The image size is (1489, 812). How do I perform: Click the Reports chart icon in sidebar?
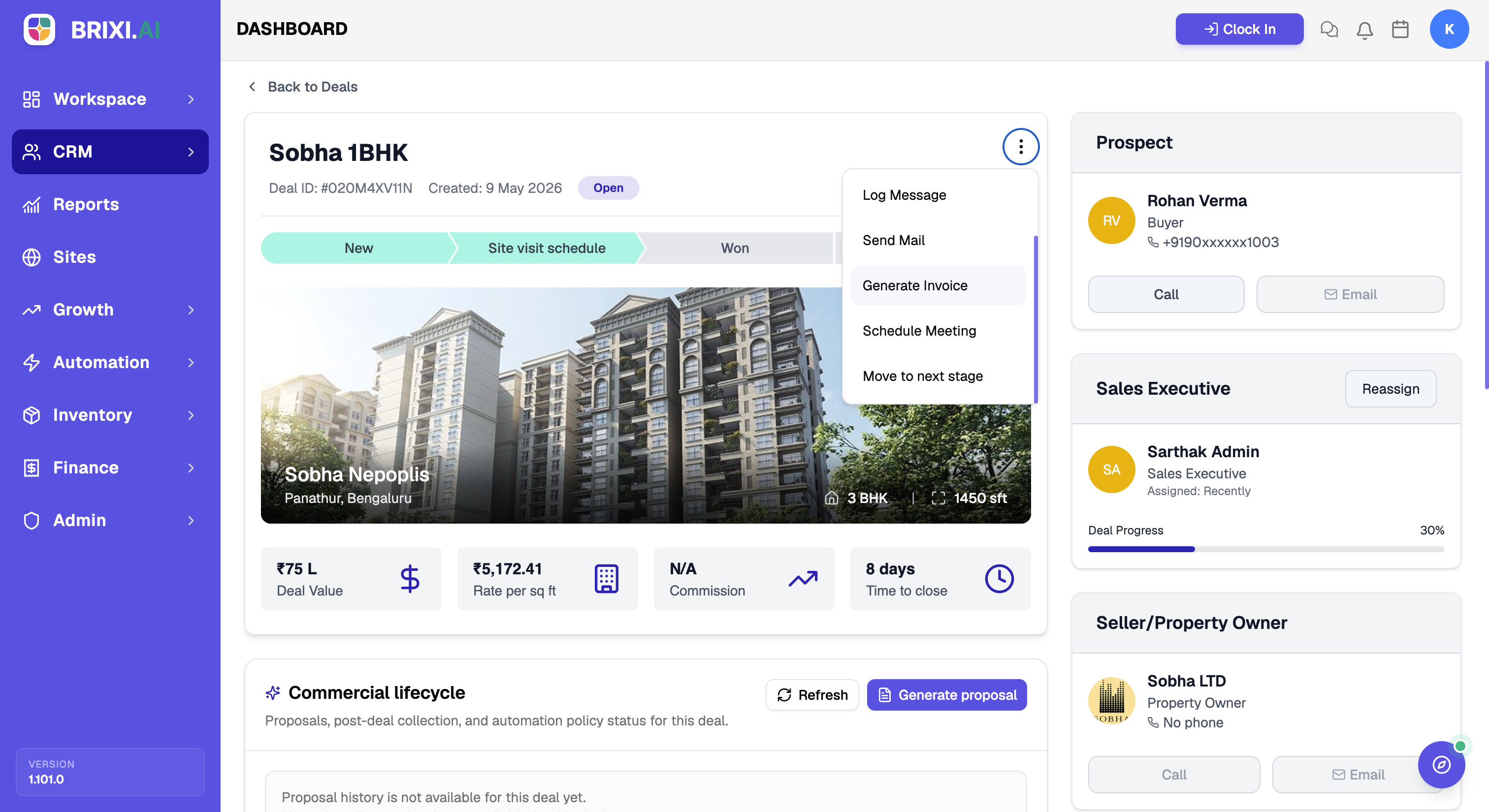tap(31, 204)
